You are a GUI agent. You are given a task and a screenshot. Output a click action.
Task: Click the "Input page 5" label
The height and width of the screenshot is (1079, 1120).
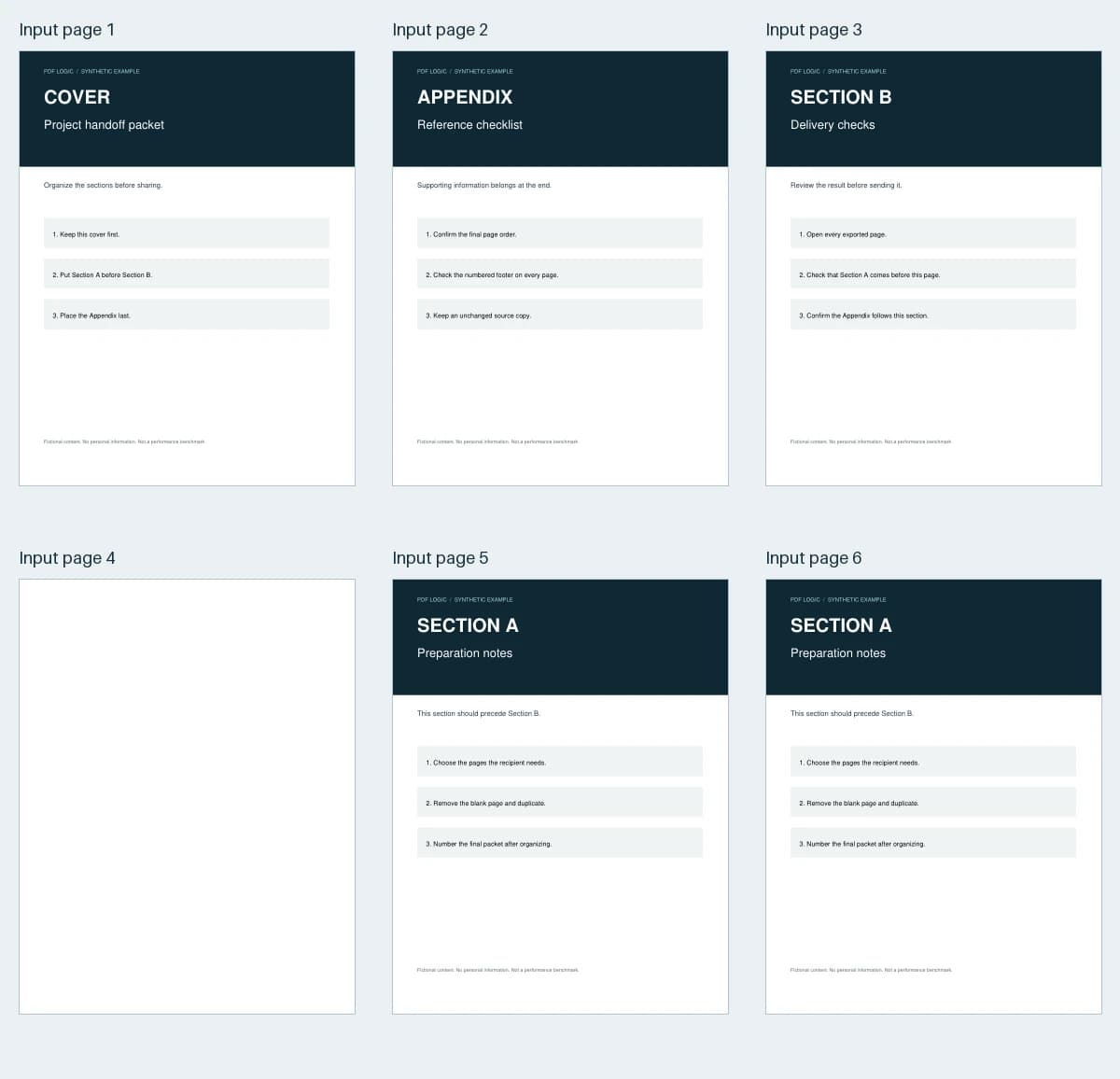[x=441, y=558]
